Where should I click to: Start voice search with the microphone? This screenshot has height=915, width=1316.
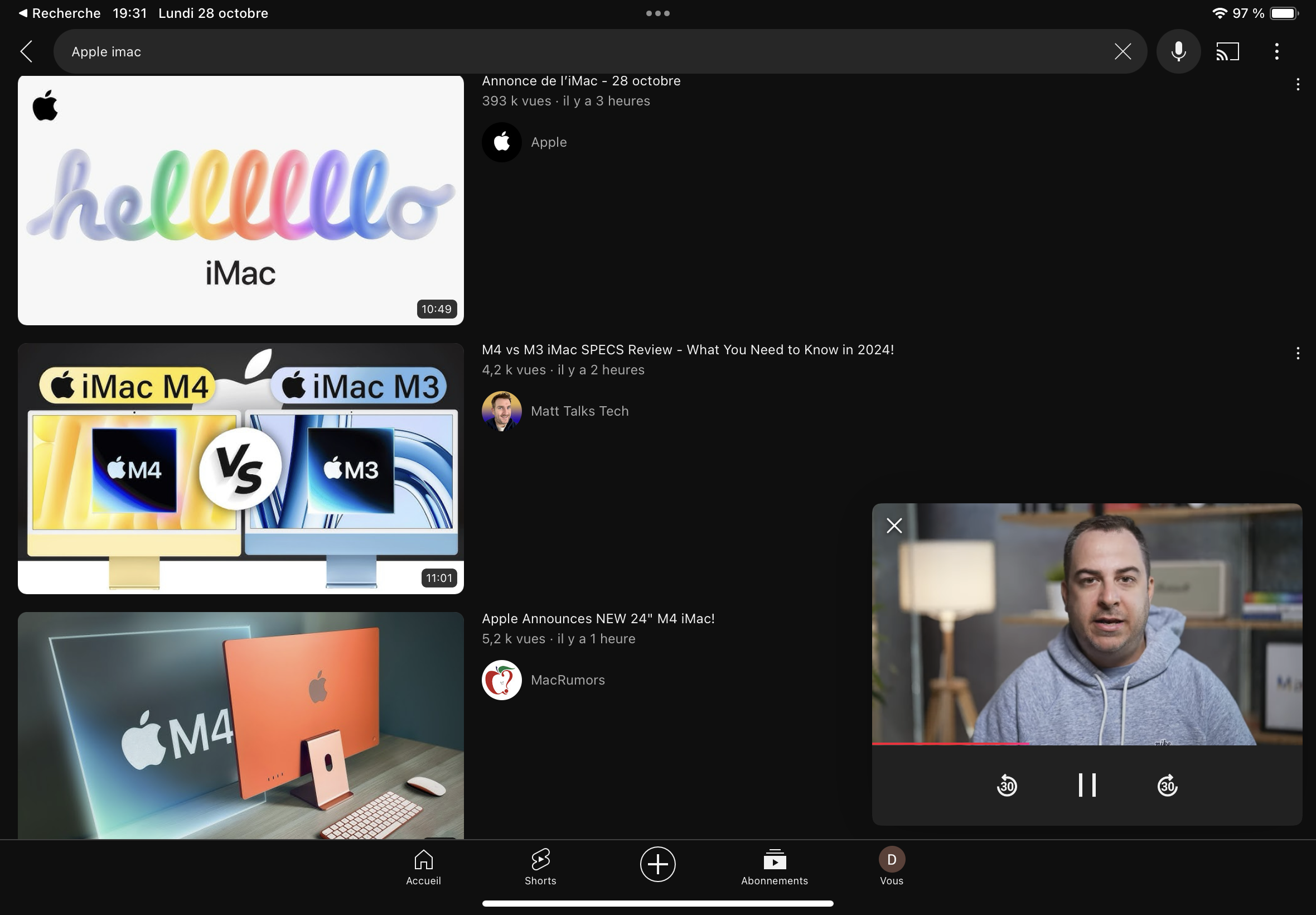[x=1178, y=51]
